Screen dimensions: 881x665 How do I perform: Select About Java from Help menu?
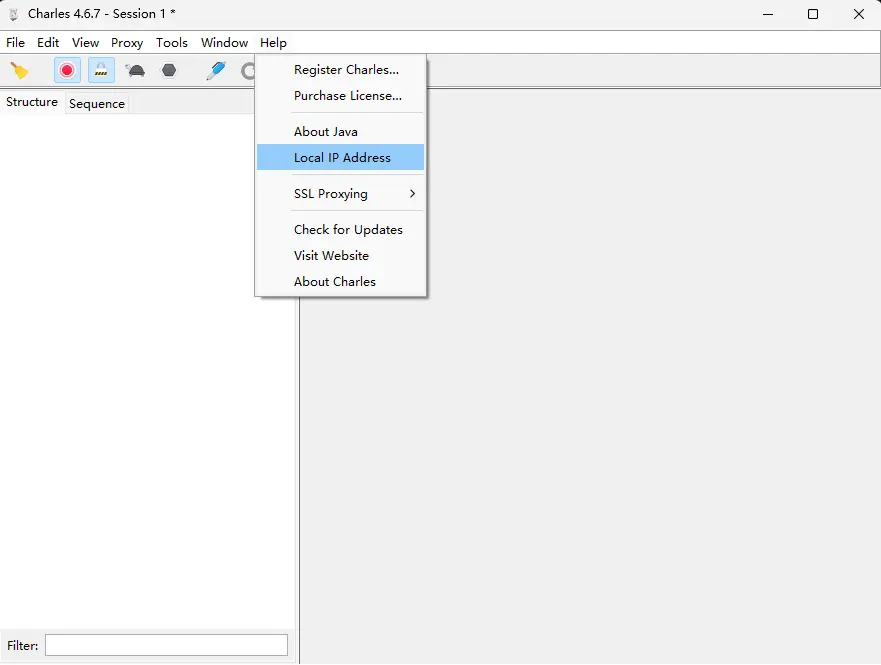click(x=340, y=131)
